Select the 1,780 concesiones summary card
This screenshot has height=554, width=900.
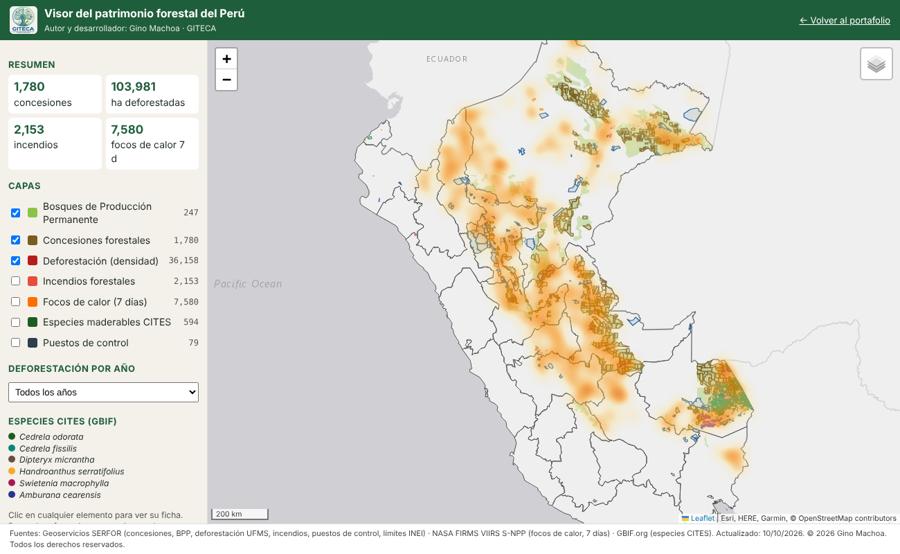(55, 94)
